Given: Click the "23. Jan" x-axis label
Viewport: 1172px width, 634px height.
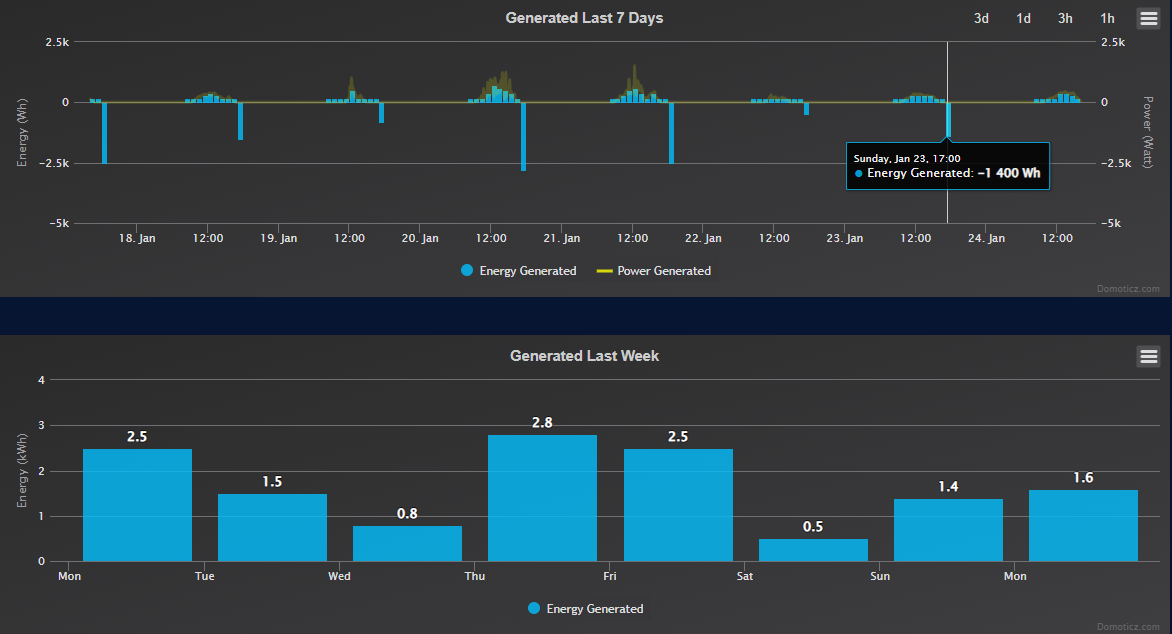Looking at the screenshot, I should point(845,238).
